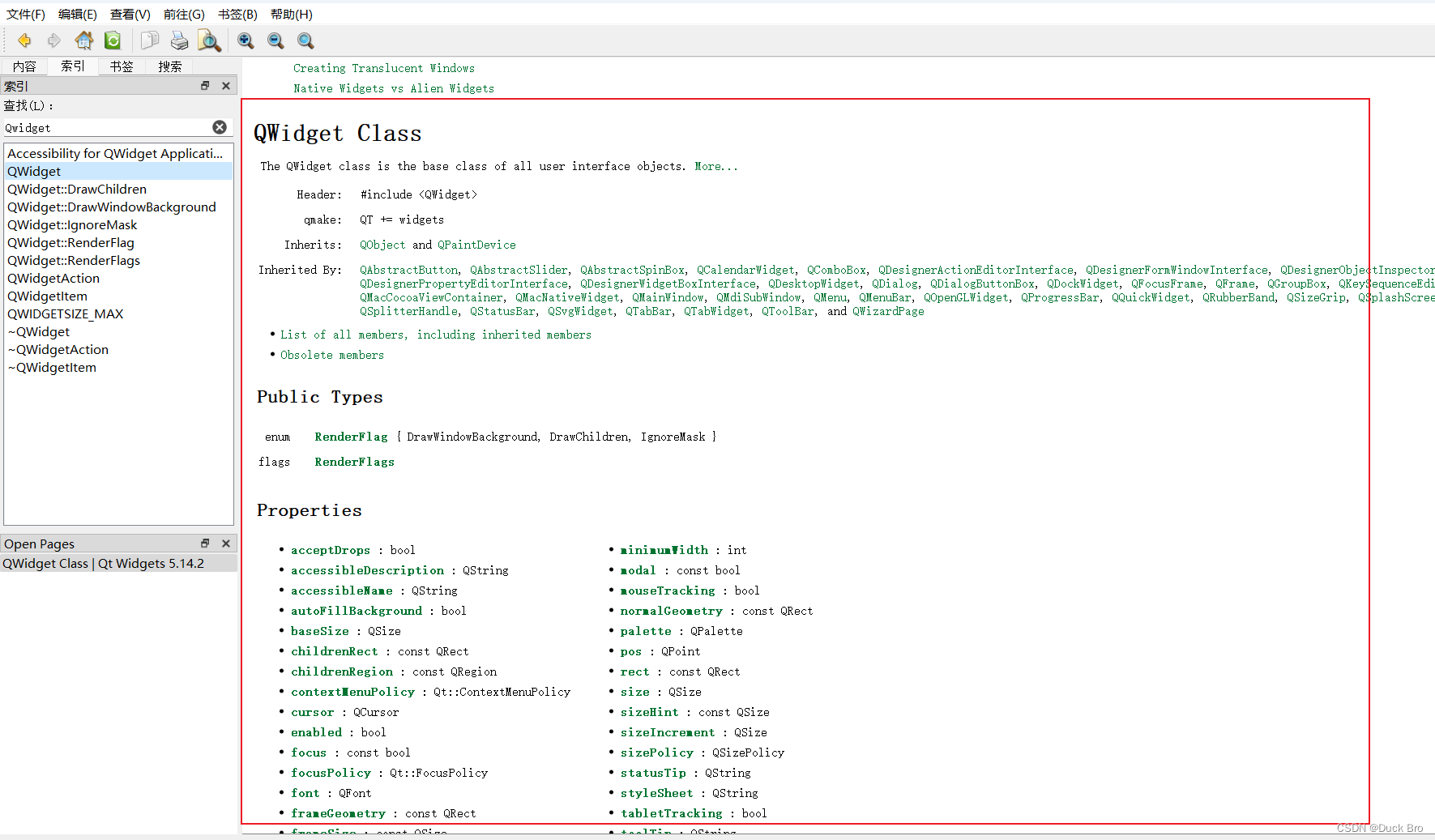Follow the Creating Translucent Windows link
Viewport: 1435px width, 840px height.
tap(384, 68)
